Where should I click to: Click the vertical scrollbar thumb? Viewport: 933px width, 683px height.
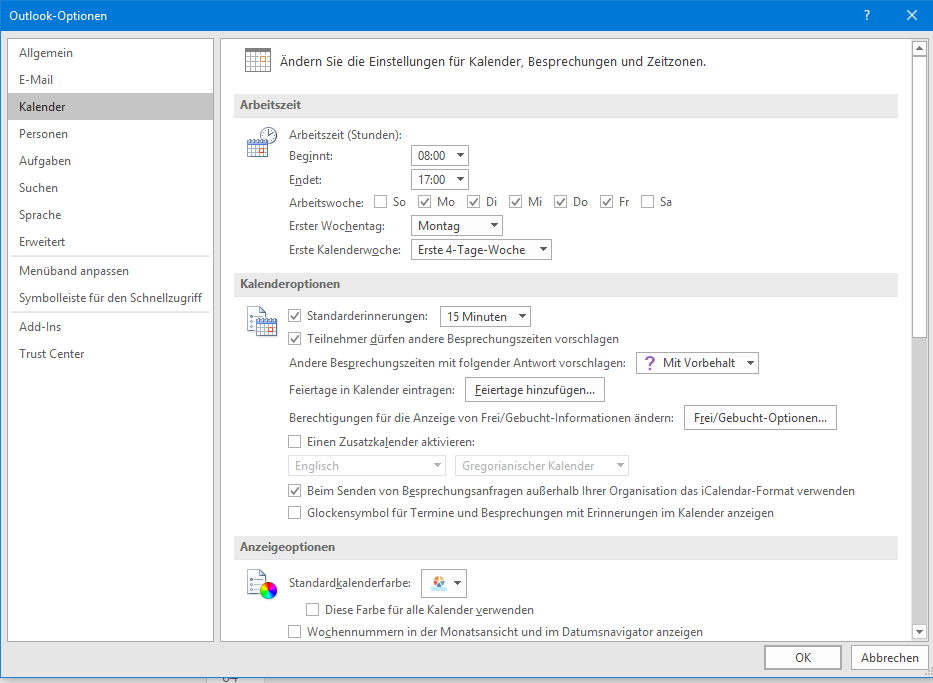point(919,198)
